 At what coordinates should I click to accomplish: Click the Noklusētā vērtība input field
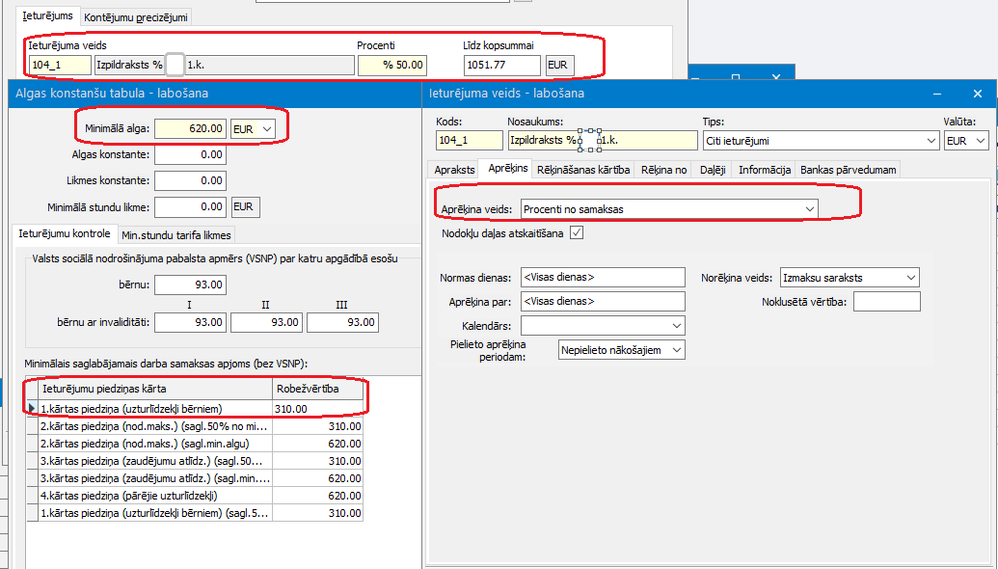886,301
